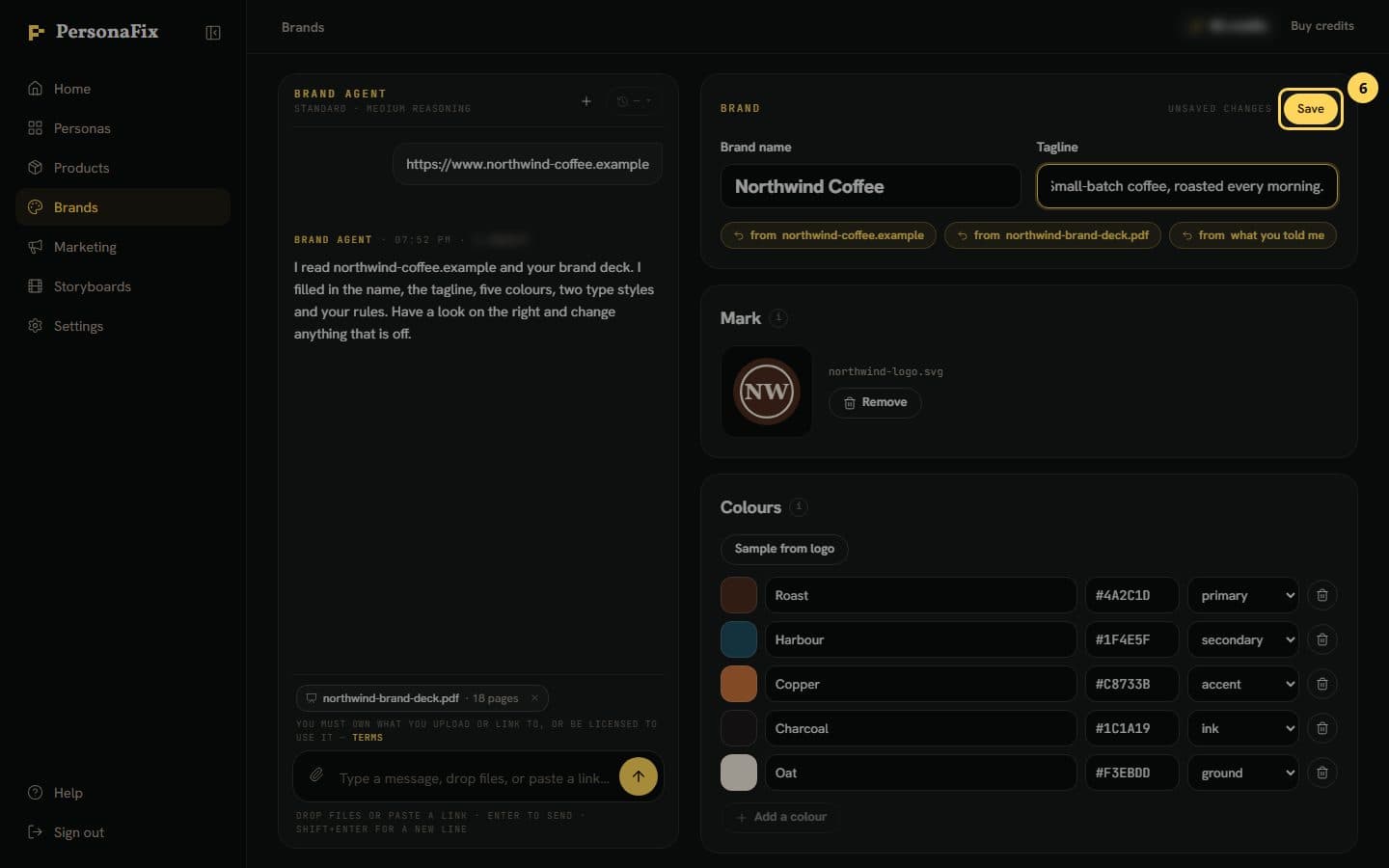Viewport: 1389px width, 868px height.
Task: Edit hex value #4A2C1D
Action: click(x=1131, y=595)
